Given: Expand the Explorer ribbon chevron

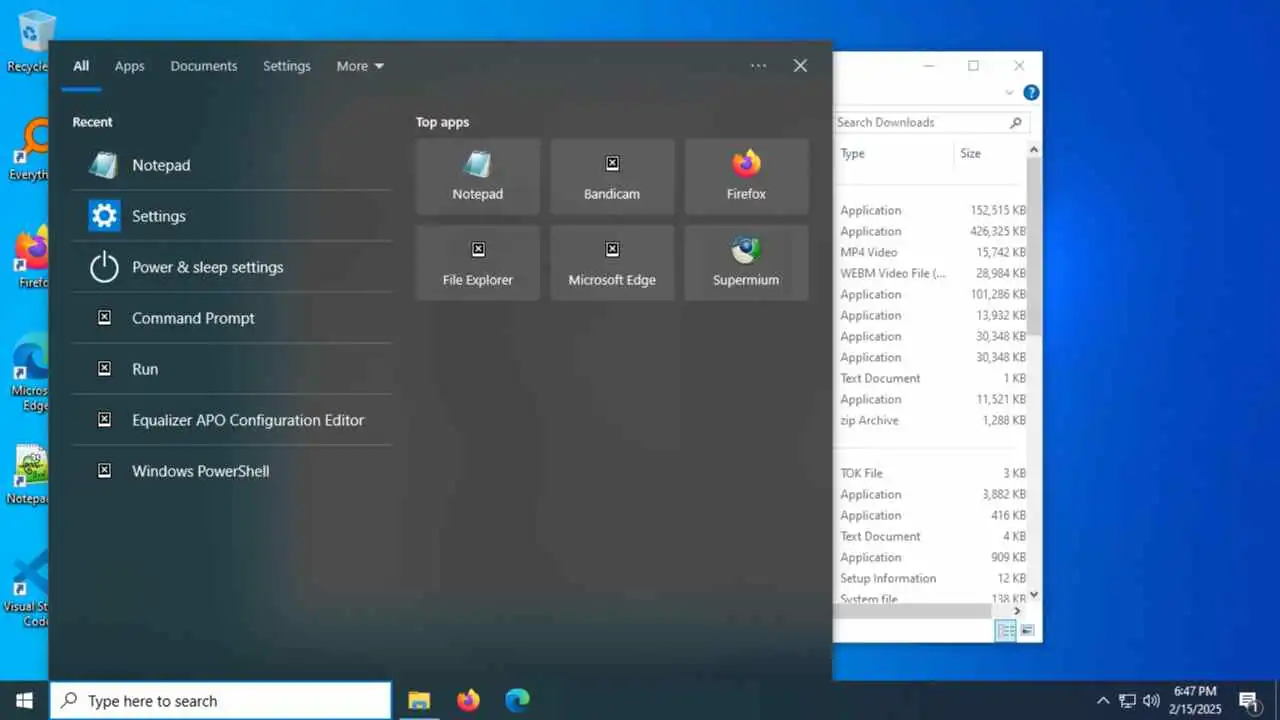Looking at the screenshot, I should tap(1010, 92).
